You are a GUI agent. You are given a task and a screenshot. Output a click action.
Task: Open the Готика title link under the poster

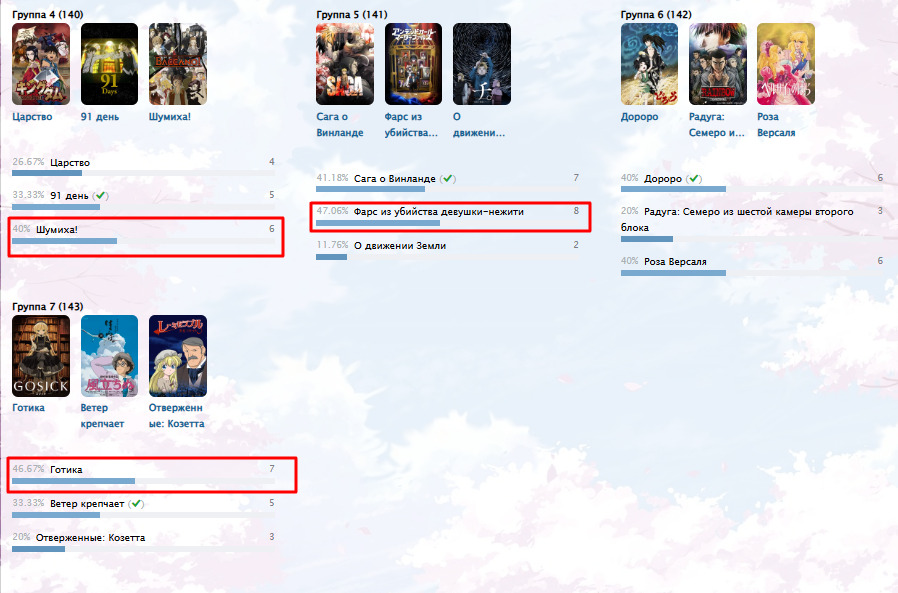(28, 407)
